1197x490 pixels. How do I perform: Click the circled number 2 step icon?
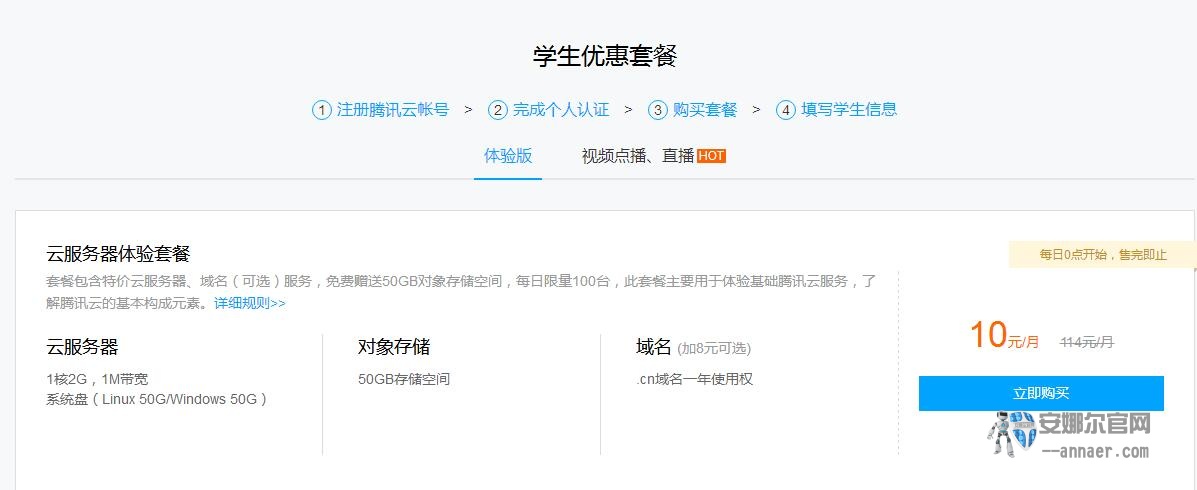[x=498, y=110]
